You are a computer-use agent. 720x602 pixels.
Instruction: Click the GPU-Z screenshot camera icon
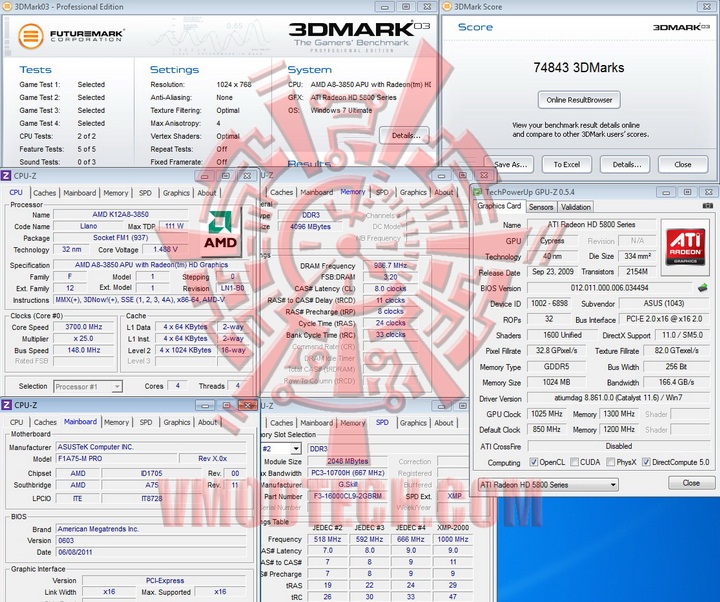click(x=708, y=206)
